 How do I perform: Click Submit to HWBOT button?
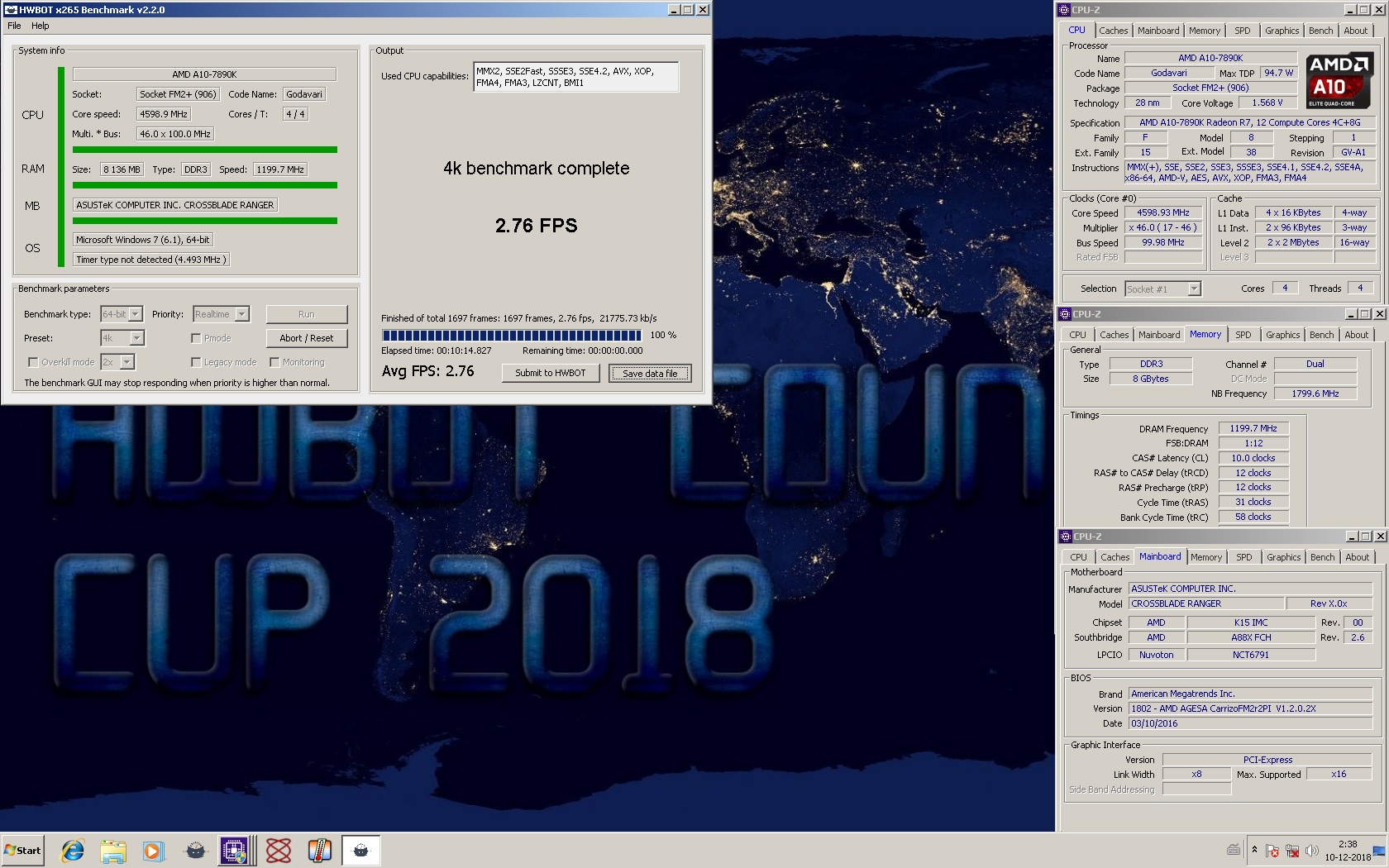551,373
